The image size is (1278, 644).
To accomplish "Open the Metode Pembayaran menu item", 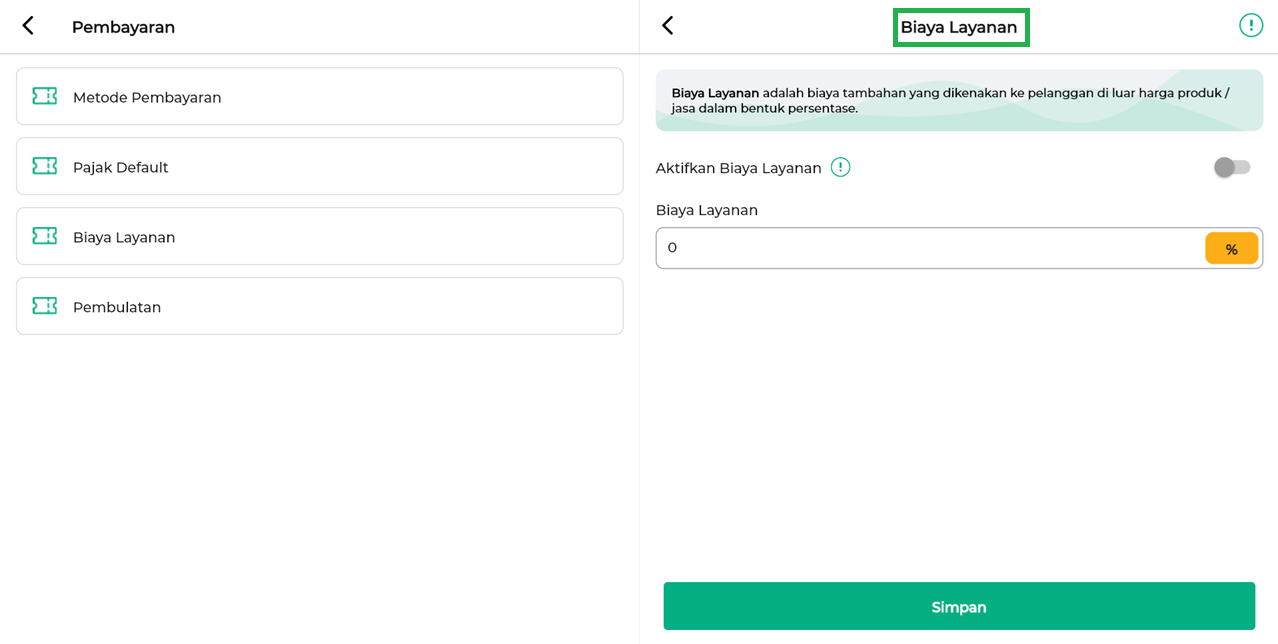I will (x=320, y=97).
